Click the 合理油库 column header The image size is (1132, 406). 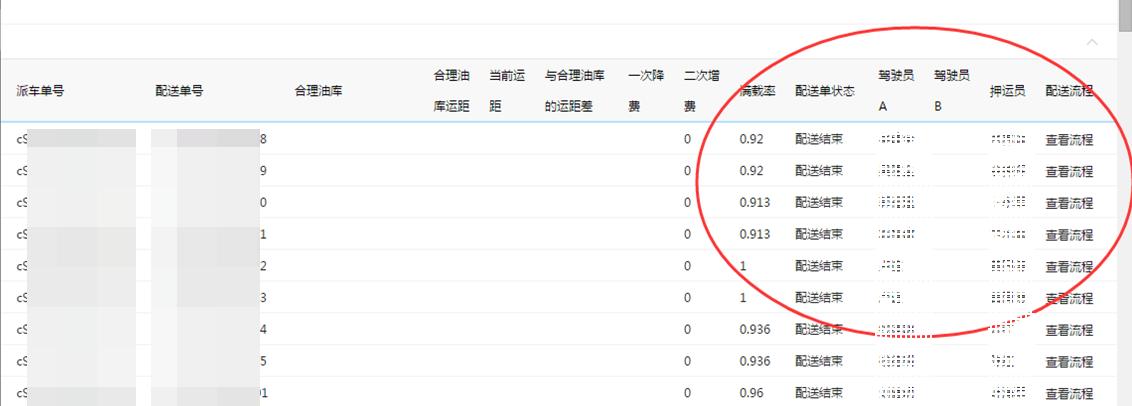[x=318, y=91]
